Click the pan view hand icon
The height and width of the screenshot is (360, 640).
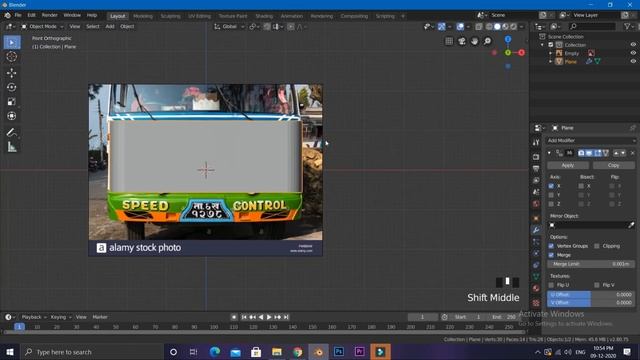pos(474,41)
